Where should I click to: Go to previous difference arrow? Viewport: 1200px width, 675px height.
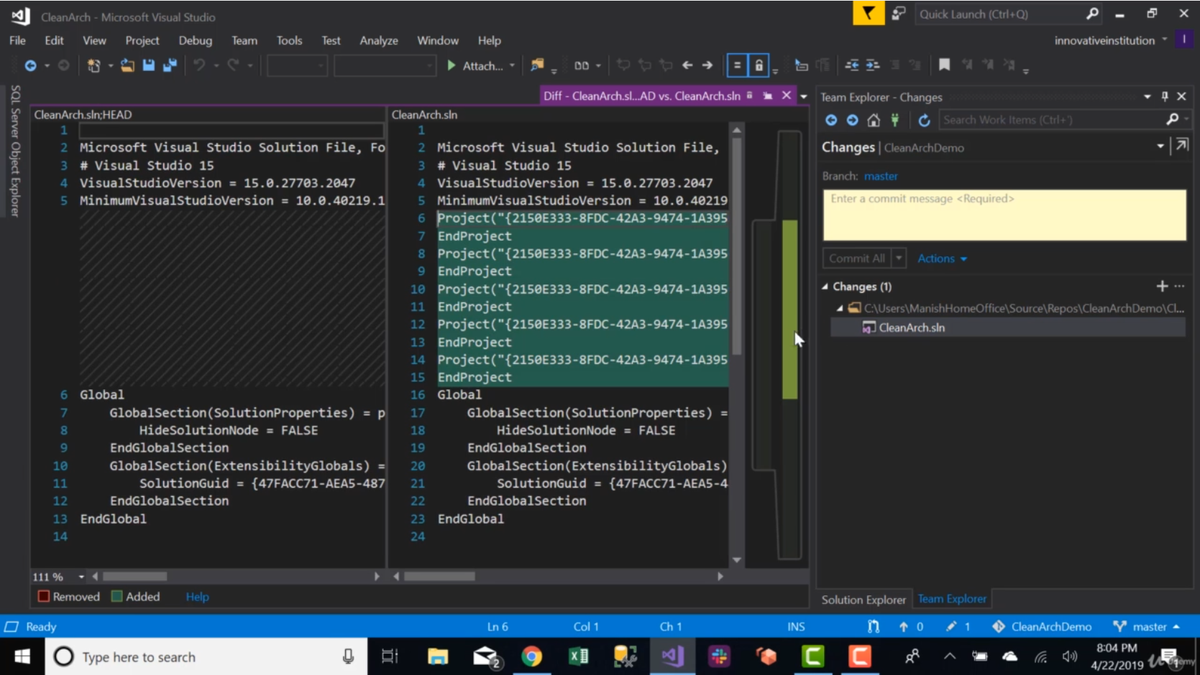click(x=687, y=65)
